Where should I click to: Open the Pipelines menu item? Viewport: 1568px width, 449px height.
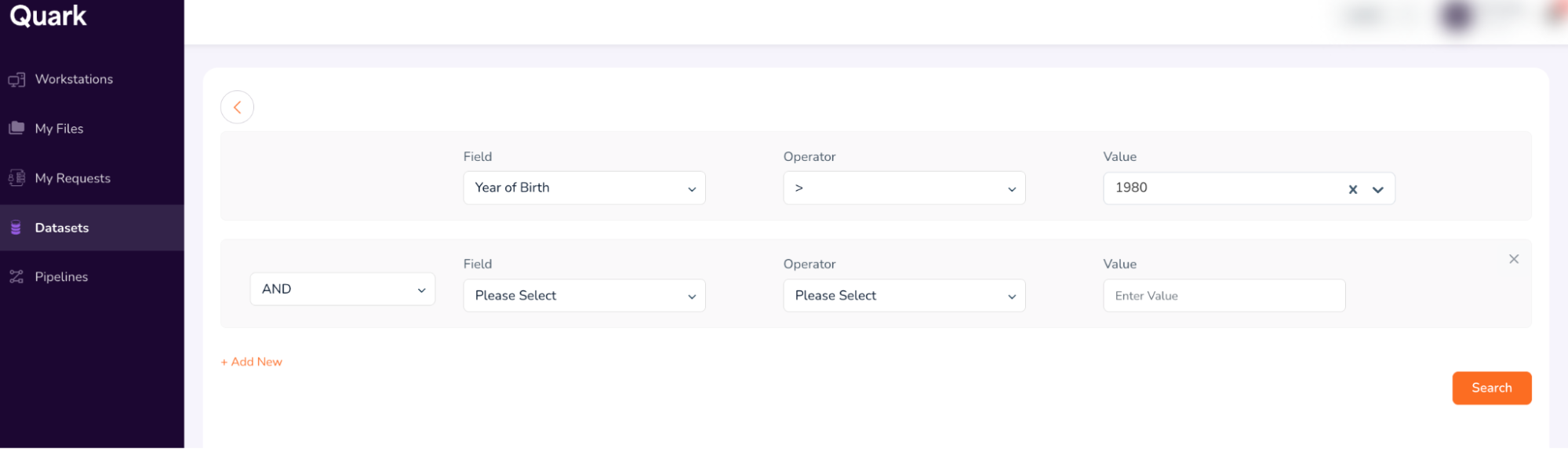pos(61,276)
